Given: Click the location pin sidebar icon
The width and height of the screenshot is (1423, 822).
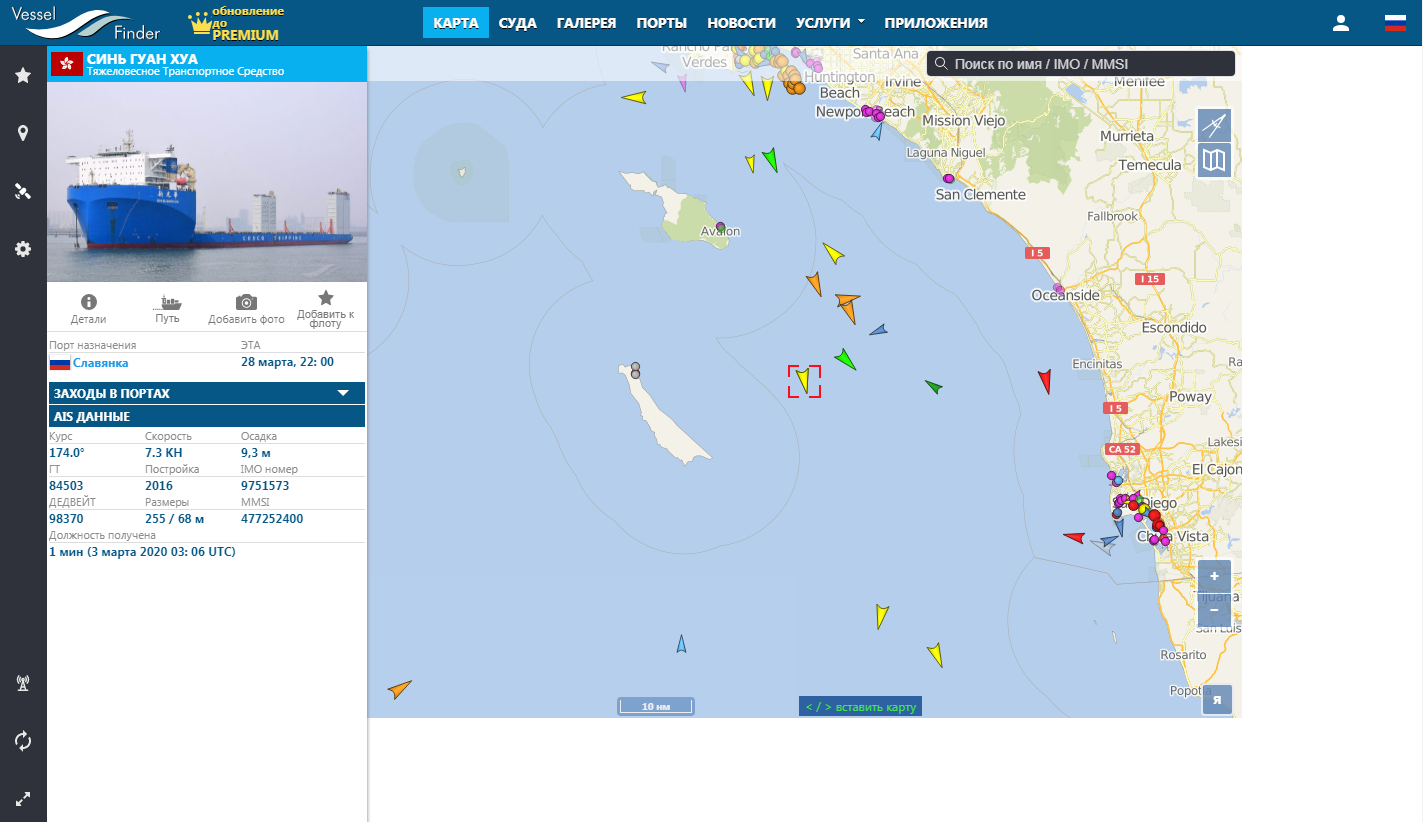Looking at the screenshot, I should pos(23,133).
